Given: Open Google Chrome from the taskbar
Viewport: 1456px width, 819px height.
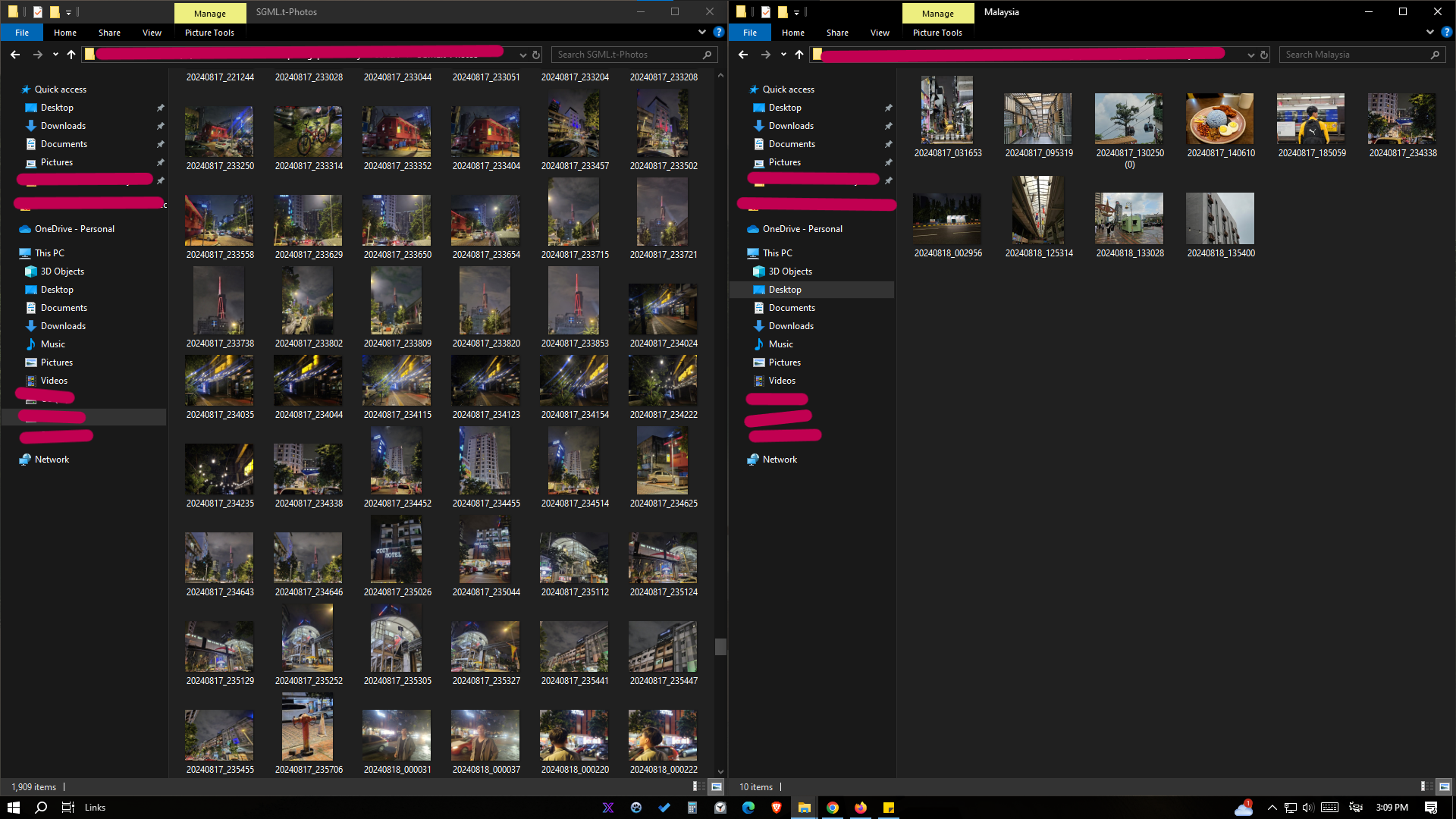Looking at the screenshot, I should (x=833, y=808).
